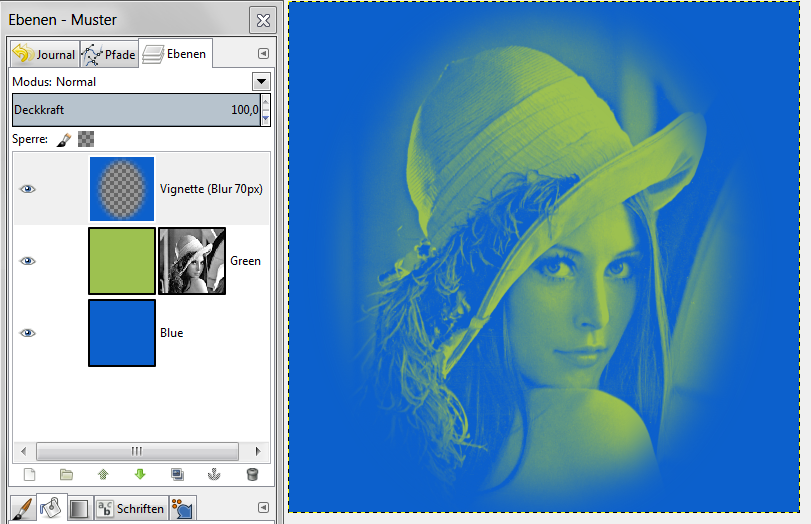Open the Pfade tab
811x524 pixels.
click(x=109, y=54)
